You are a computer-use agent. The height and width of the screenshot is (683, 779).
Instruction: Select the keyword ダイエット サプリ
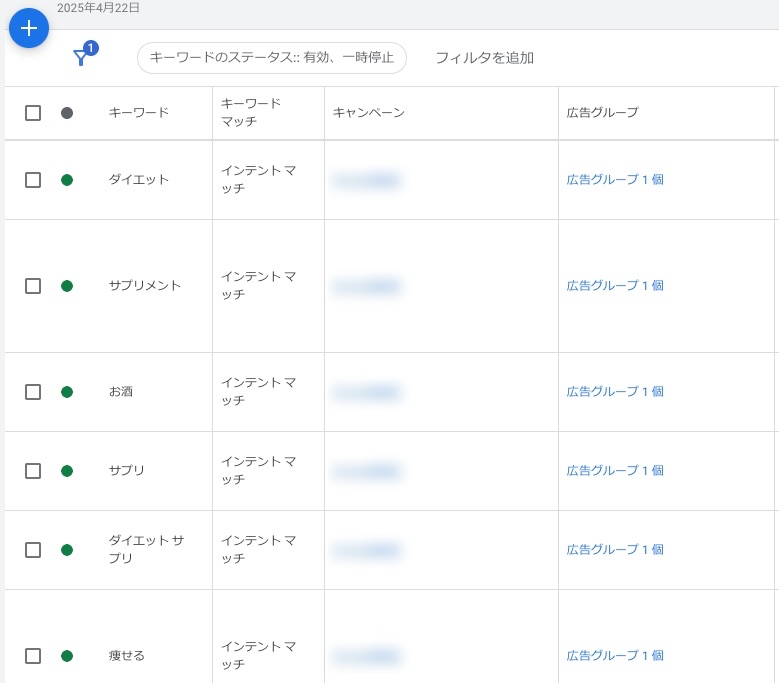click(x=147, y=549)
